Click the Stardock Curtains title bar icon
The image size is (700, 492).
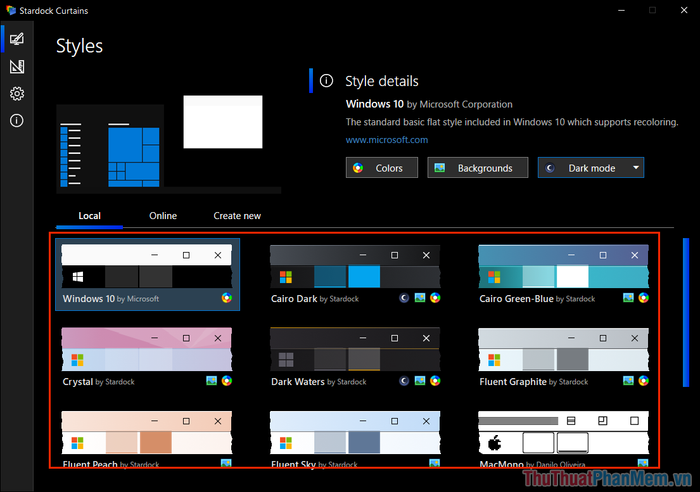click(11, 10)
